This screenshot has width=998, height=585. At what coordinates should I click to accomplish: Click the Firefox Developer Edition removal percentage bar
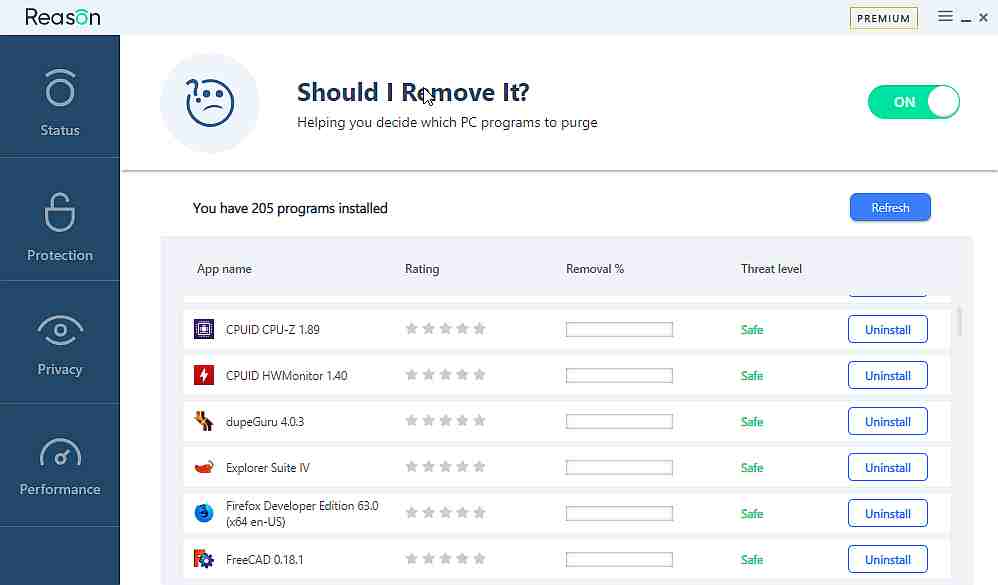tap(619, 513)
